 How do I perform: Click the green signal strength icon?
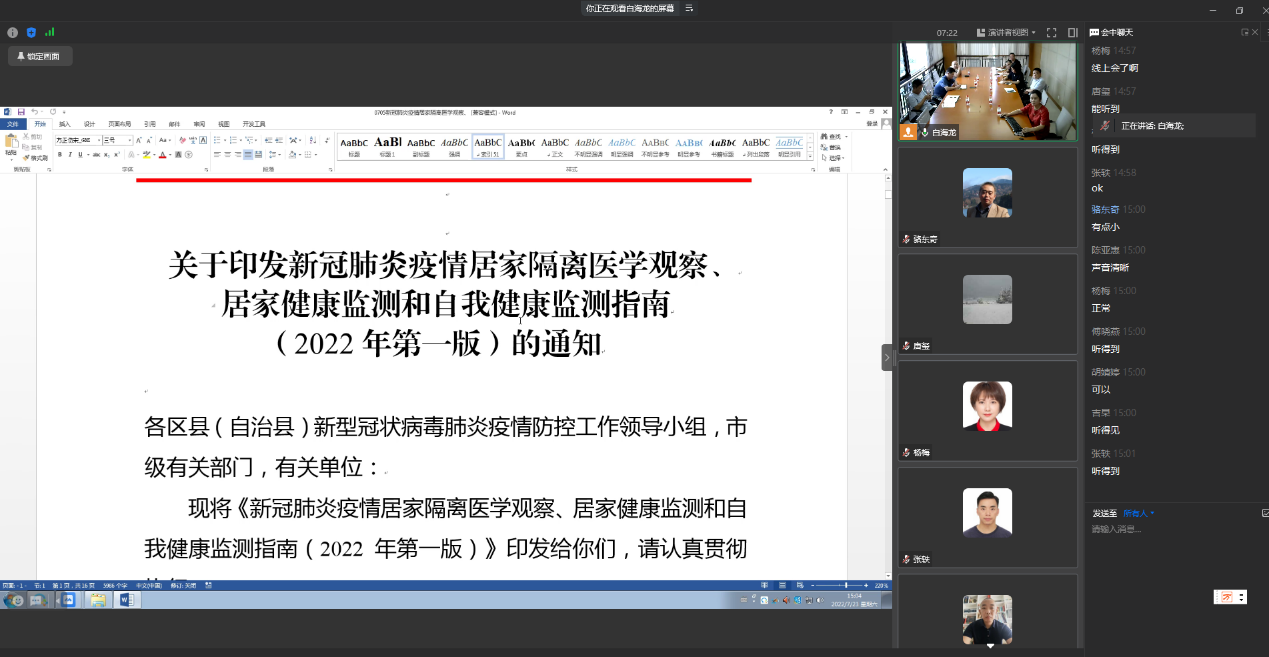(x=49, y=33)
